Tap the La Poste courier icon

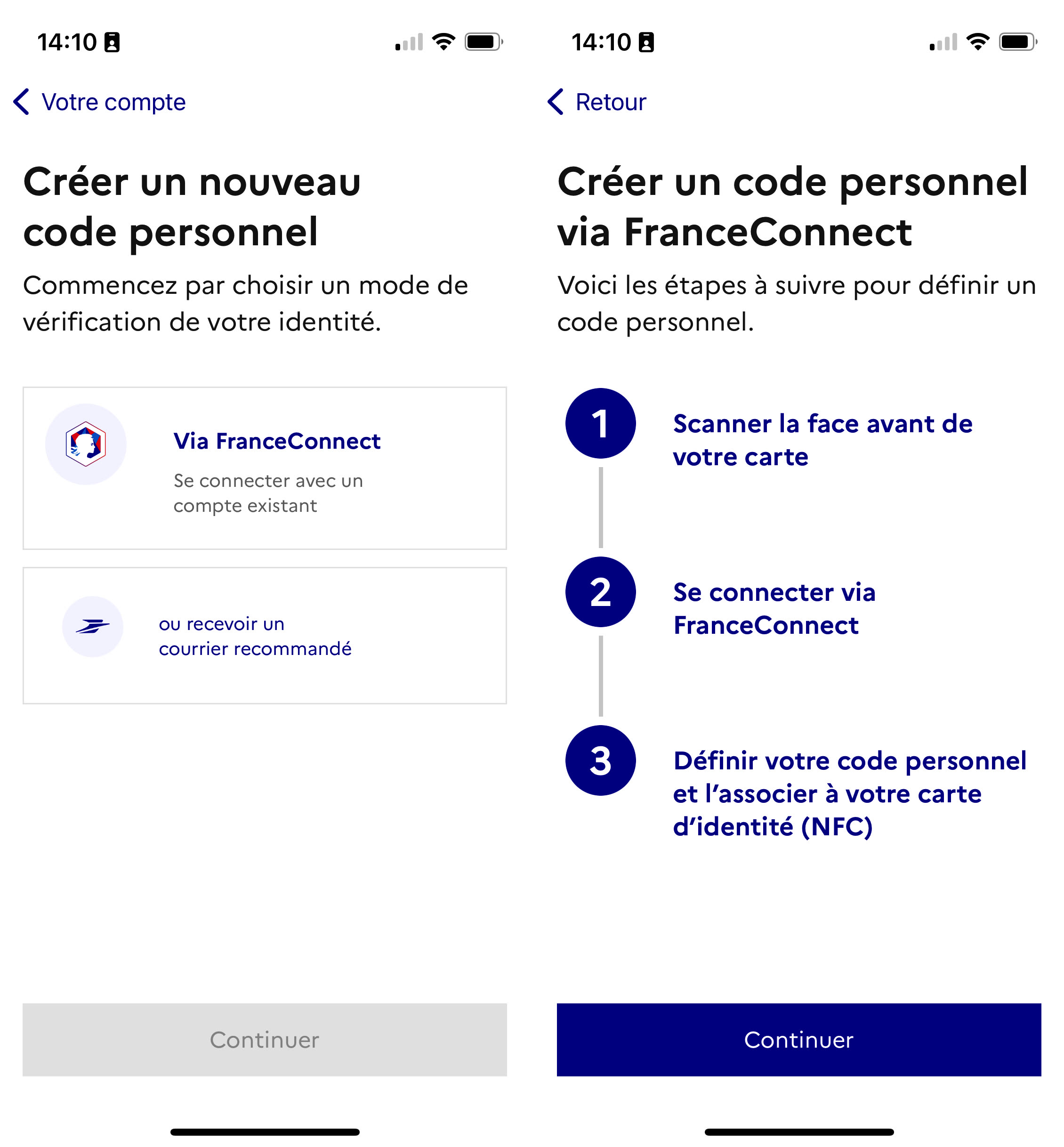[93, 627]
